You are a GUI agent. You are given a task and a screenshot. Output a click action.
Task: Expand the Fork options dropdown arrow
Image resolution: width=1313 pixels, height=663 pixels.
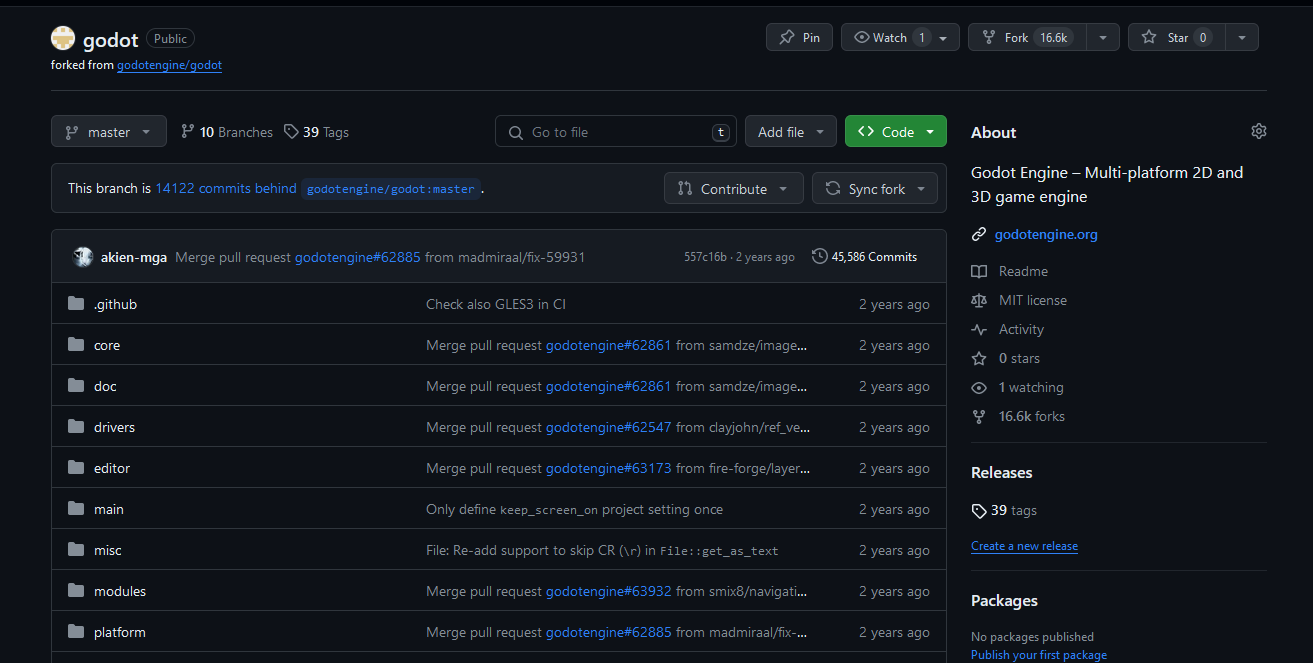click(x=1102, y=37)
